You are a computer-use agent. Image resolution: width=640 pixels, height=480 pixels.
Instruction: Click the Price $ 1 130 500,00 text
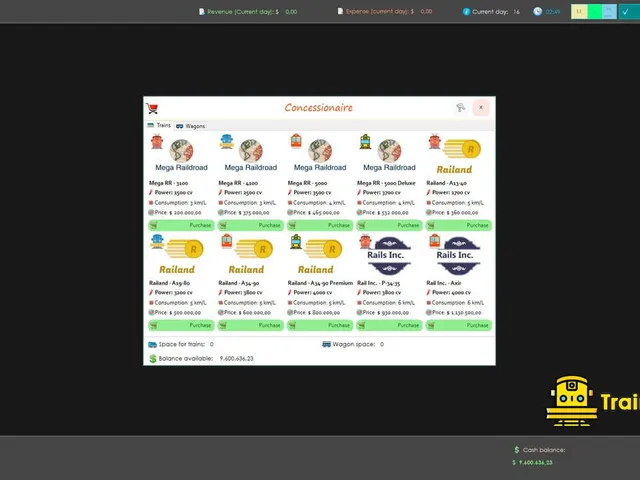click(456, 312)
